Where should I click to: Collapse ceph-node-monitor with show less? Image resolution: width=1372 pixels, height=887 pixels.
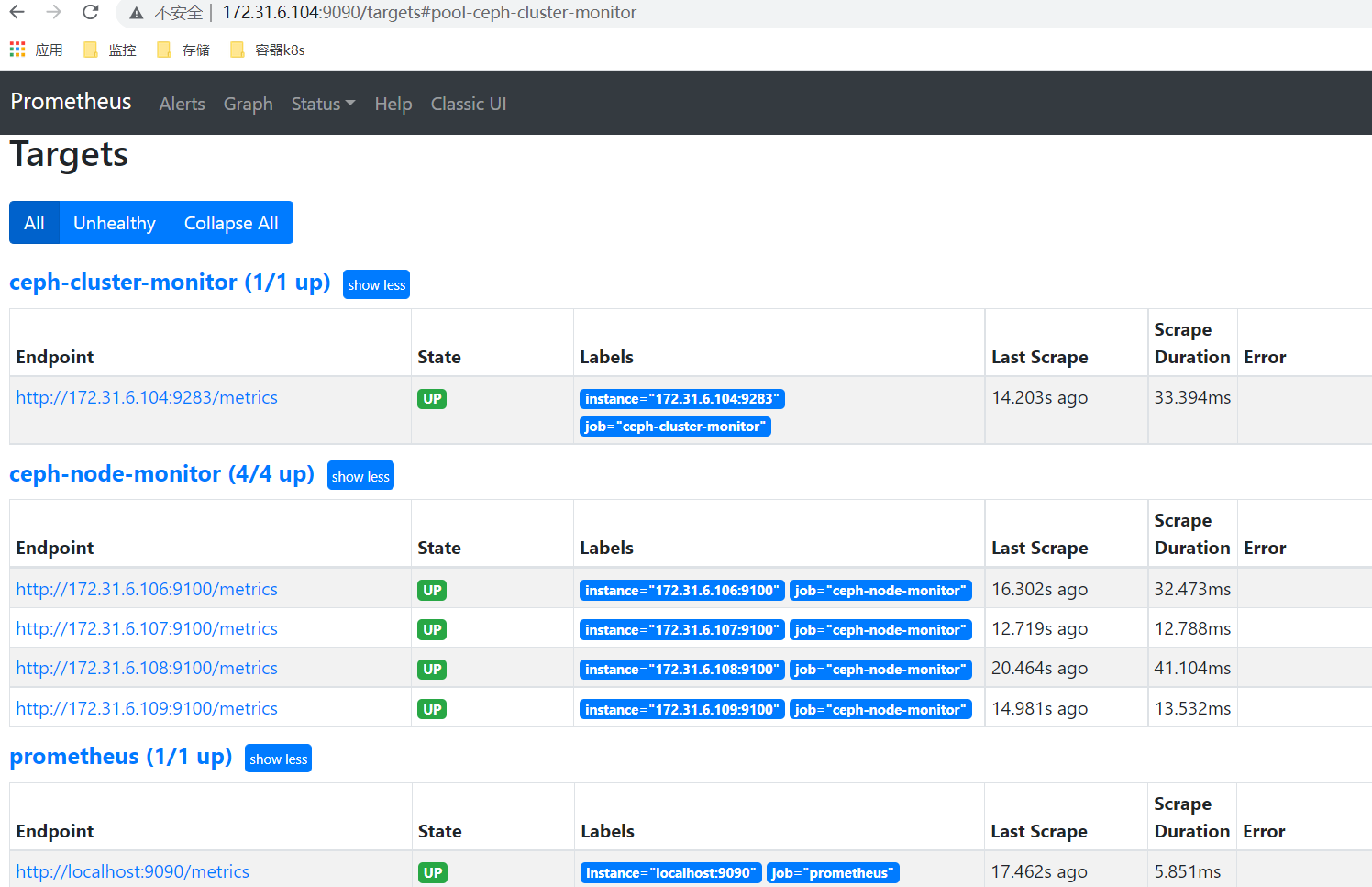360,476
